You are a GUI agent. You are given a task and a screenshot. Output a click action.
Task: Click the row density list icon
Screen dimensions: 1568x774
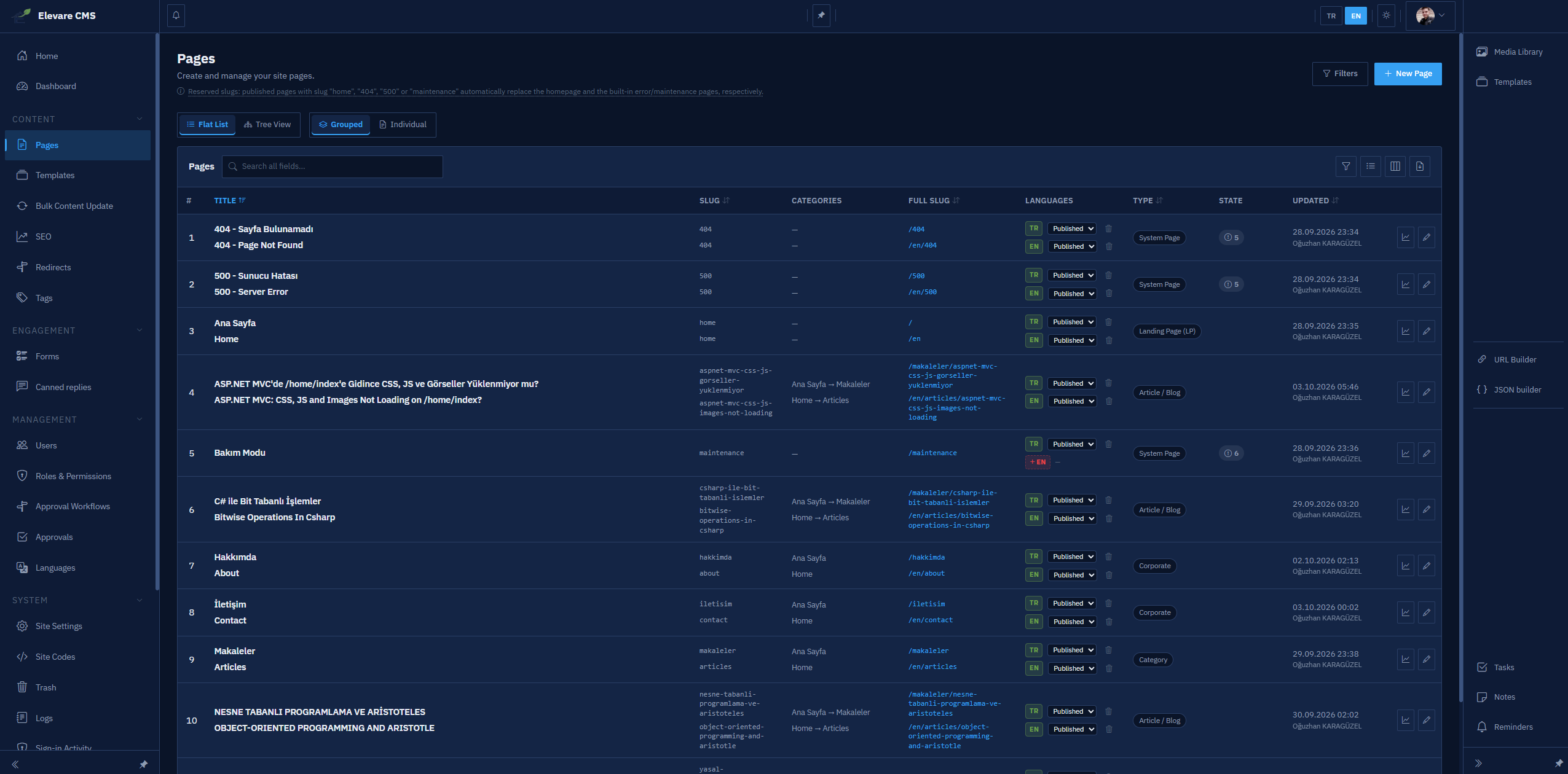pos(1371,166)
